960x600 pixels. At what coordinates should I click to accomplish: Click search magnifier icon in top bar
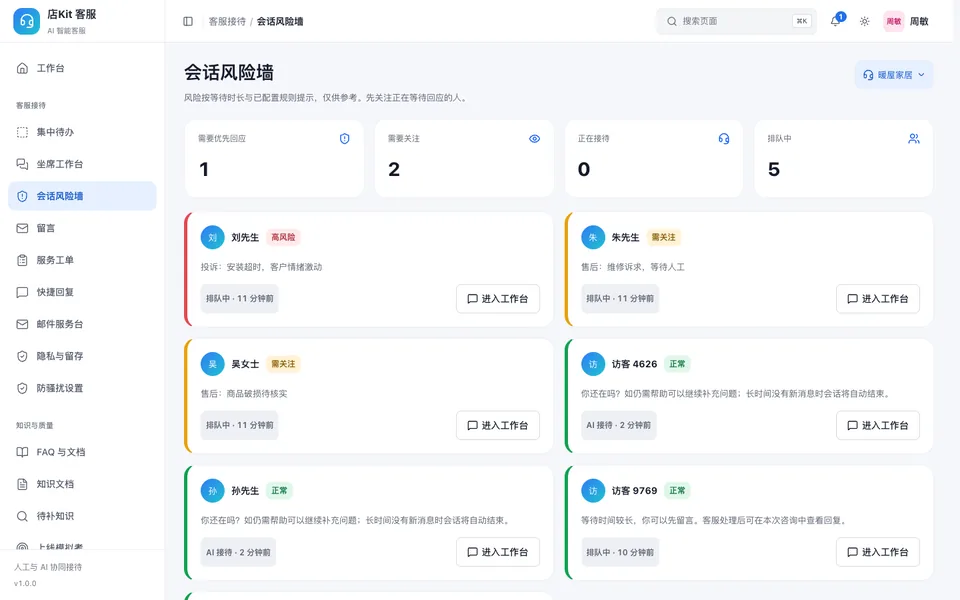(x=672, y=21)
